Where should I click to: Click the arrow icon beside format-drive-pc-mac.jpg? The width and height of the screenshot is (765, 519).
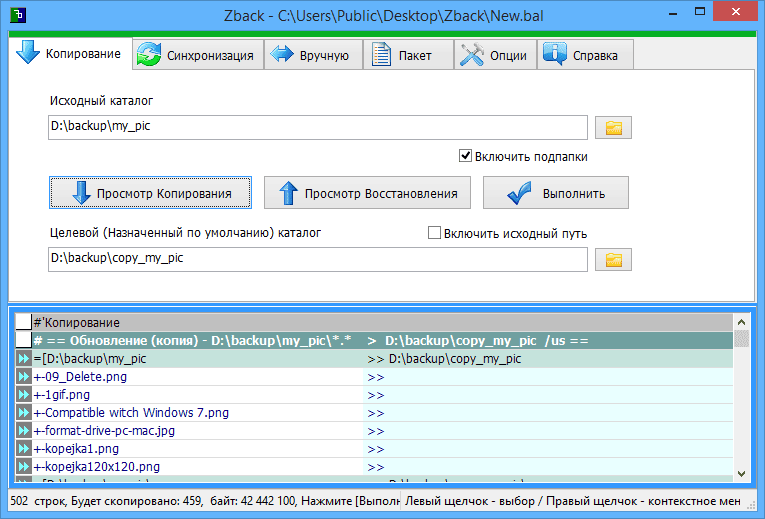(x=23, y=431)
